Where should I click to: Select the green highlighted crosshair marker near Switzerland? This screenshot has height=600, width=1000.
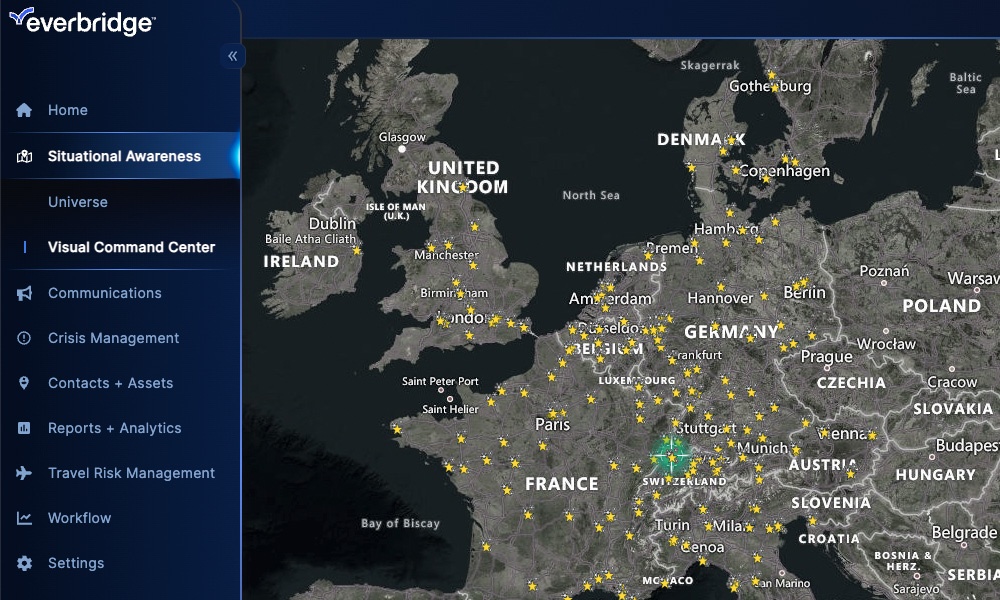(x=672, y=455)
